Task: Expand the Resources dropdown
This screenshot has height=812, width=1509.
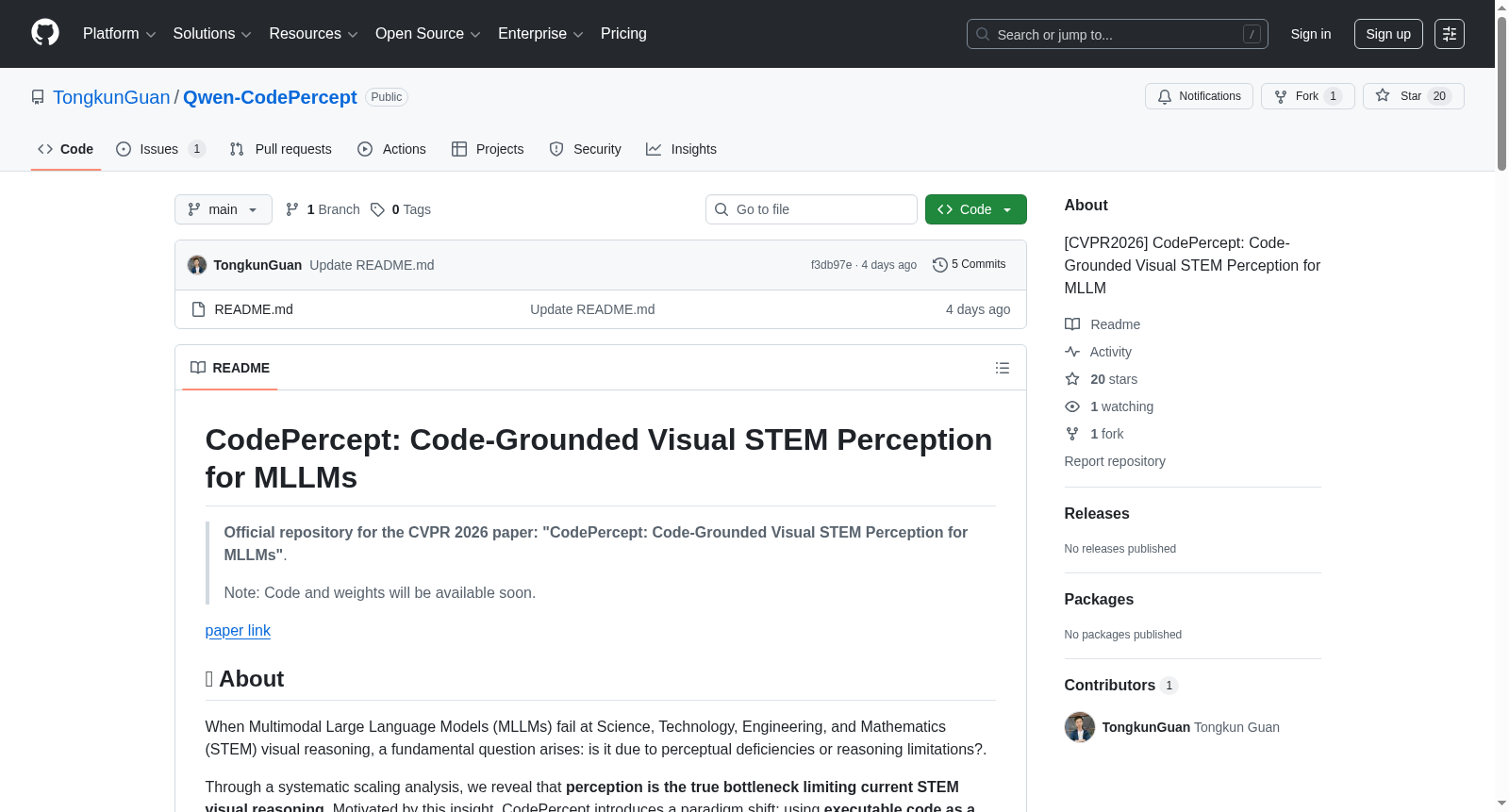Action: (313, 34)
